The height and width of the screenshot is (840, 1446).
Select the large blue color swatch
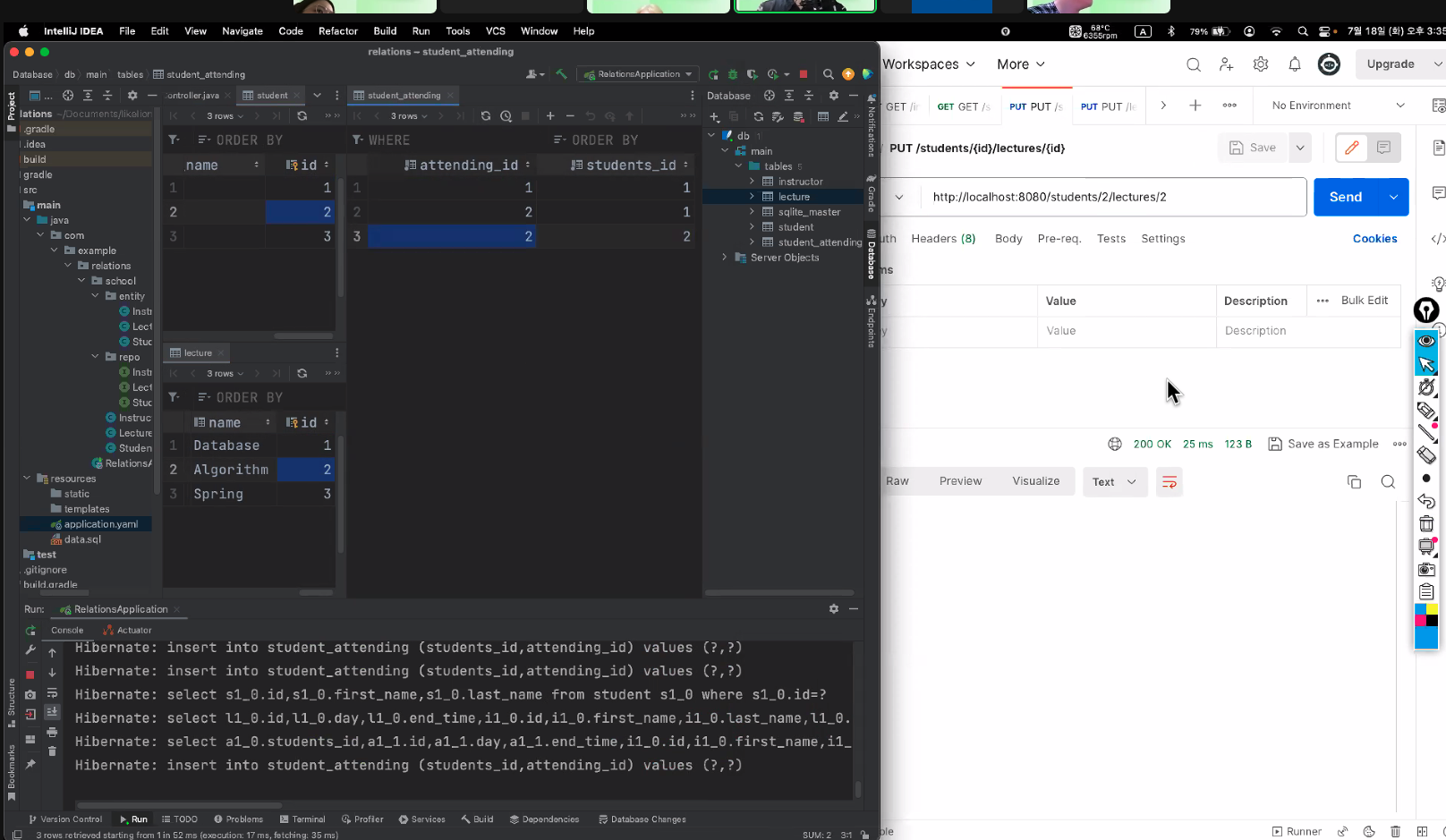1426,638
